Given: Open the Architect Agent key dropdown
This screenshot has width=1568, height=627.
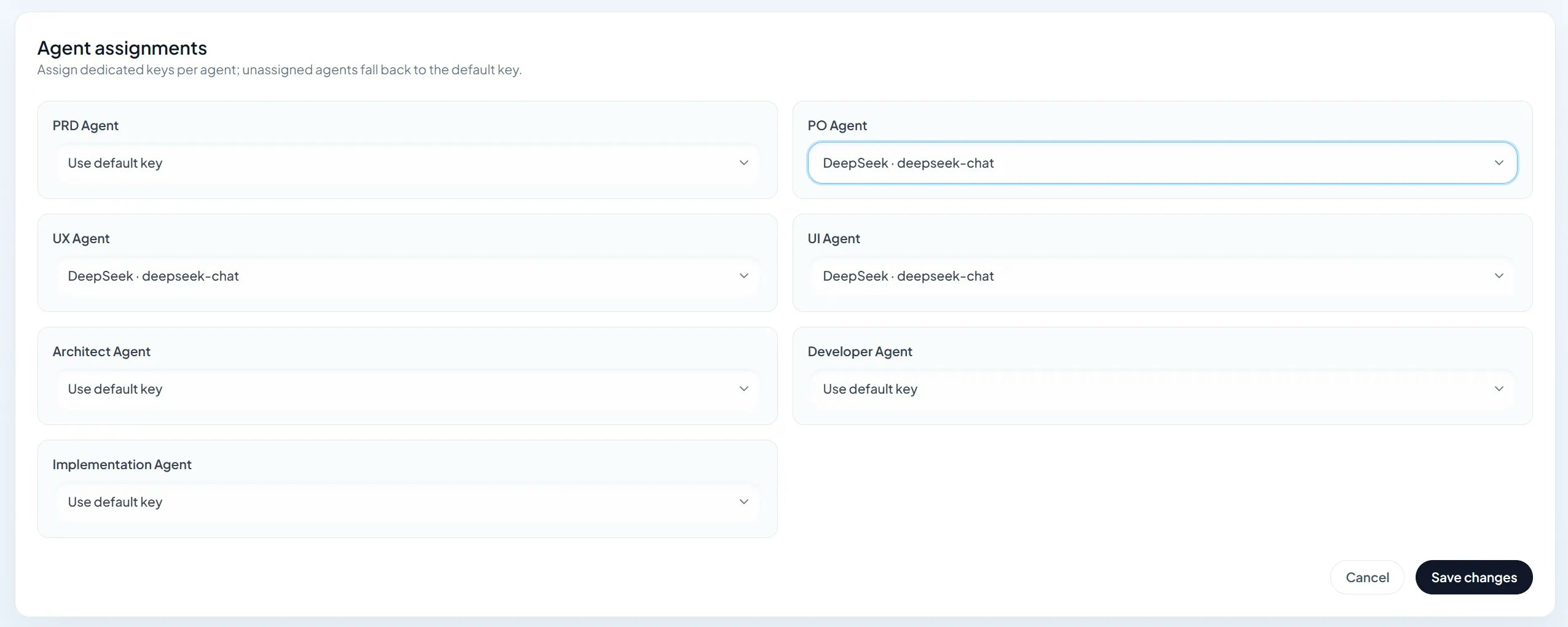Looking at the screenshot, I should click(407, 389).
